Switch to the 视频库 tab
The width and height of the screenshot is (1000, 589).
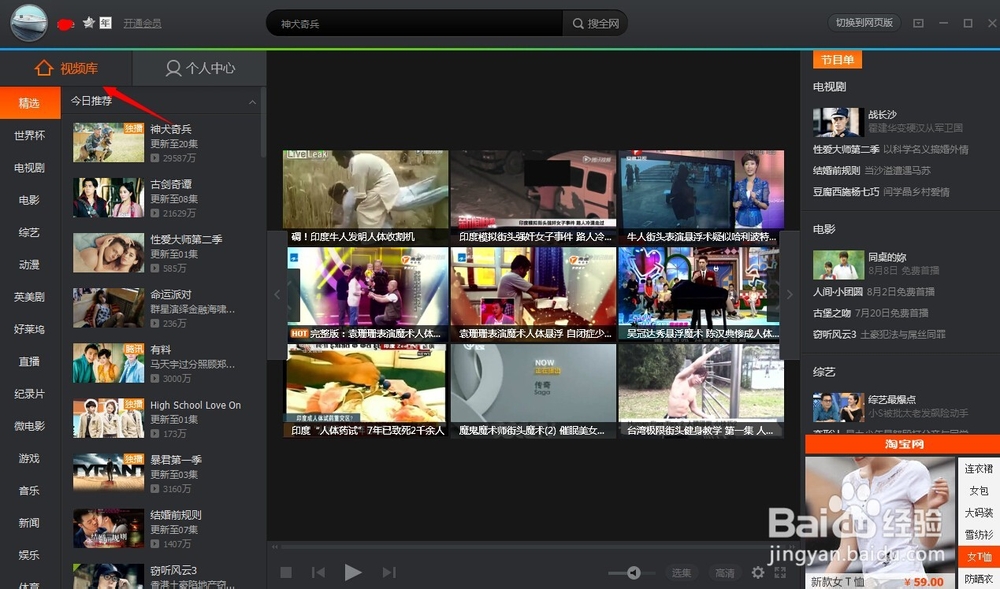[66, 68]
